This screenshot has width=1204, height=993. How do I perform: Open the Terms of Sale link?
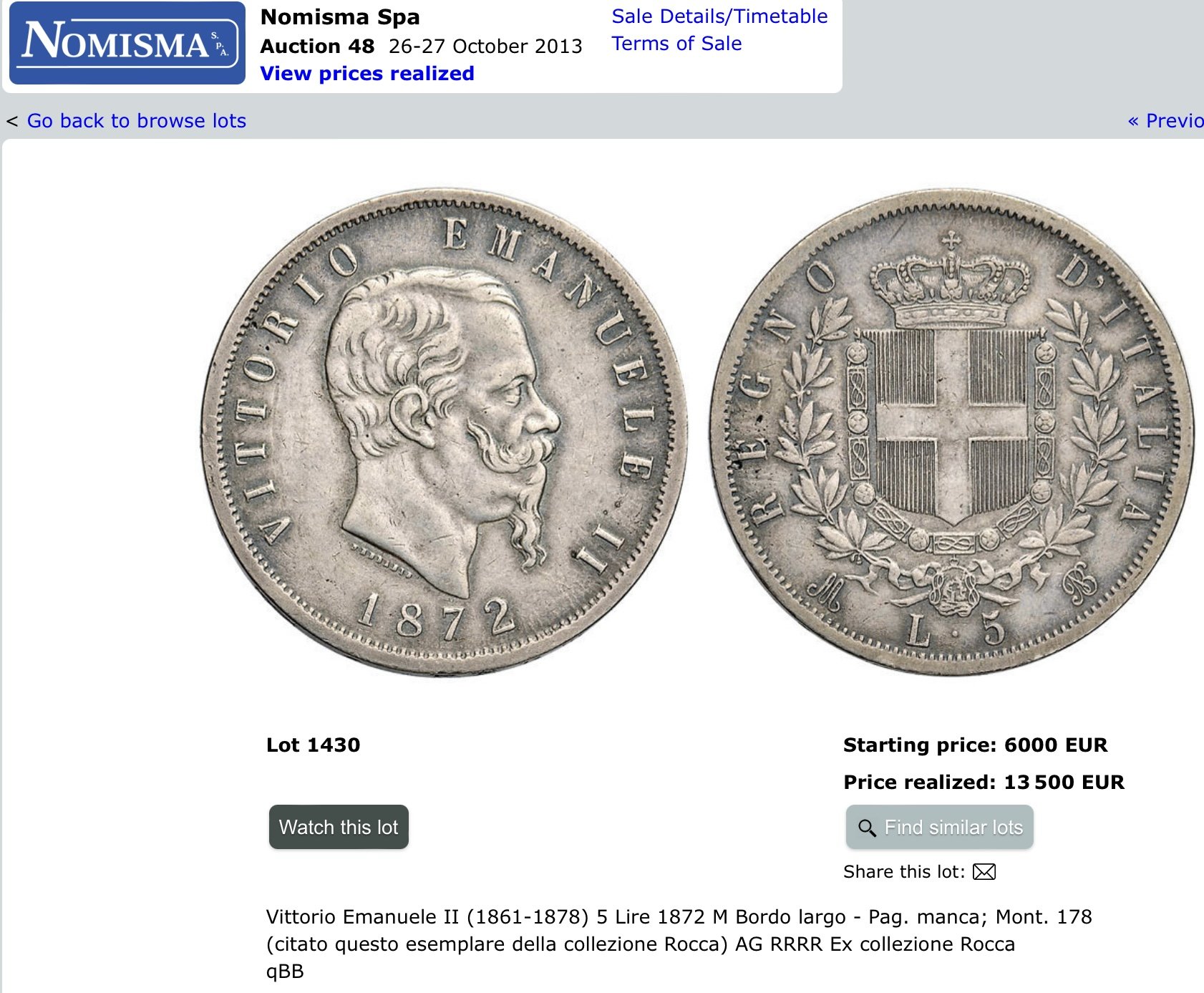tap(676, 44)
